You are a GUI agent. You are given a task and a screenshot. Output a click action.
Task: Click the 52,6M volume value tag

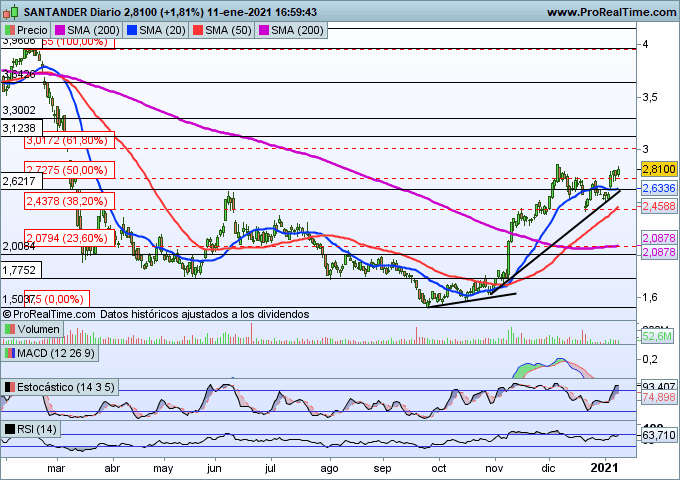click(657, 336)
